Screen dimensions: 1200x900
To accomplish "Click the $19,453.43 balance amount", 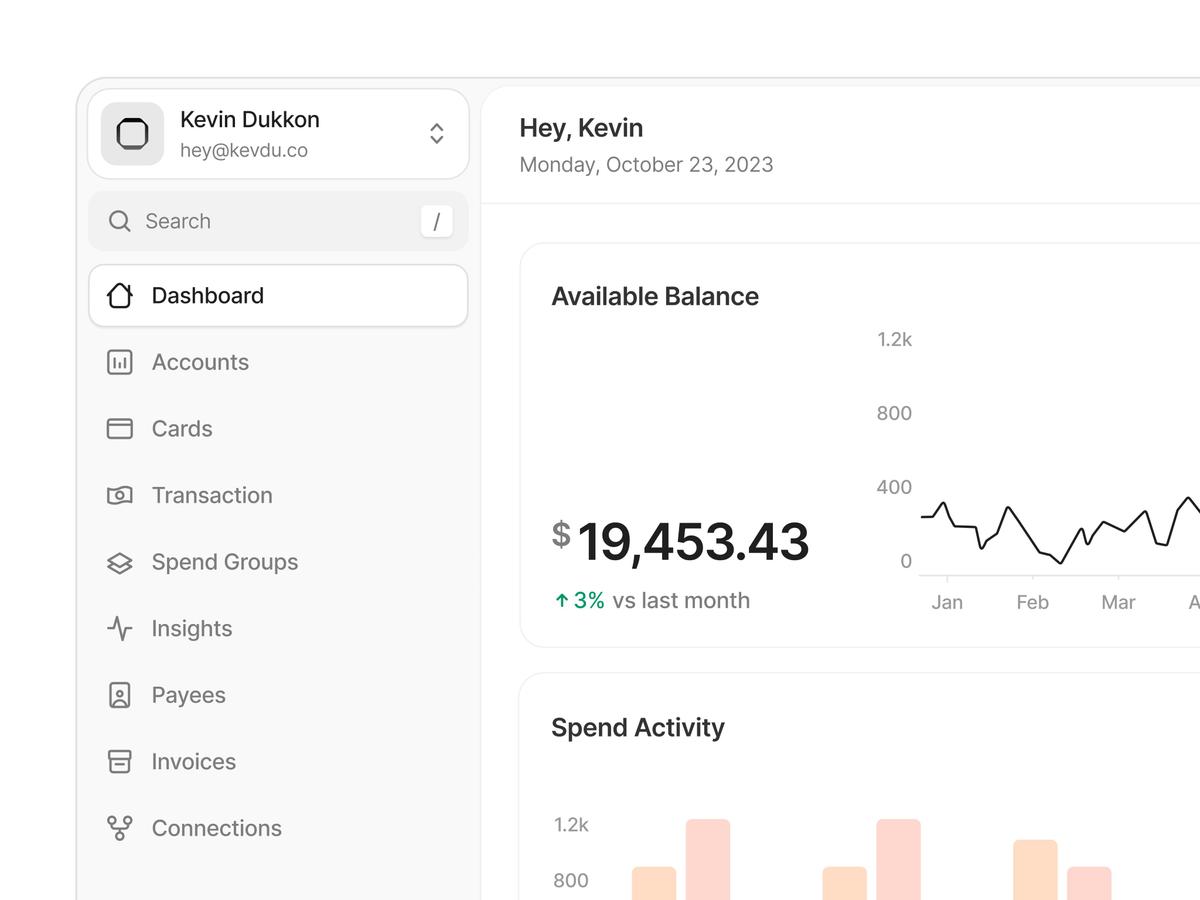I will [x=692, y=542].
